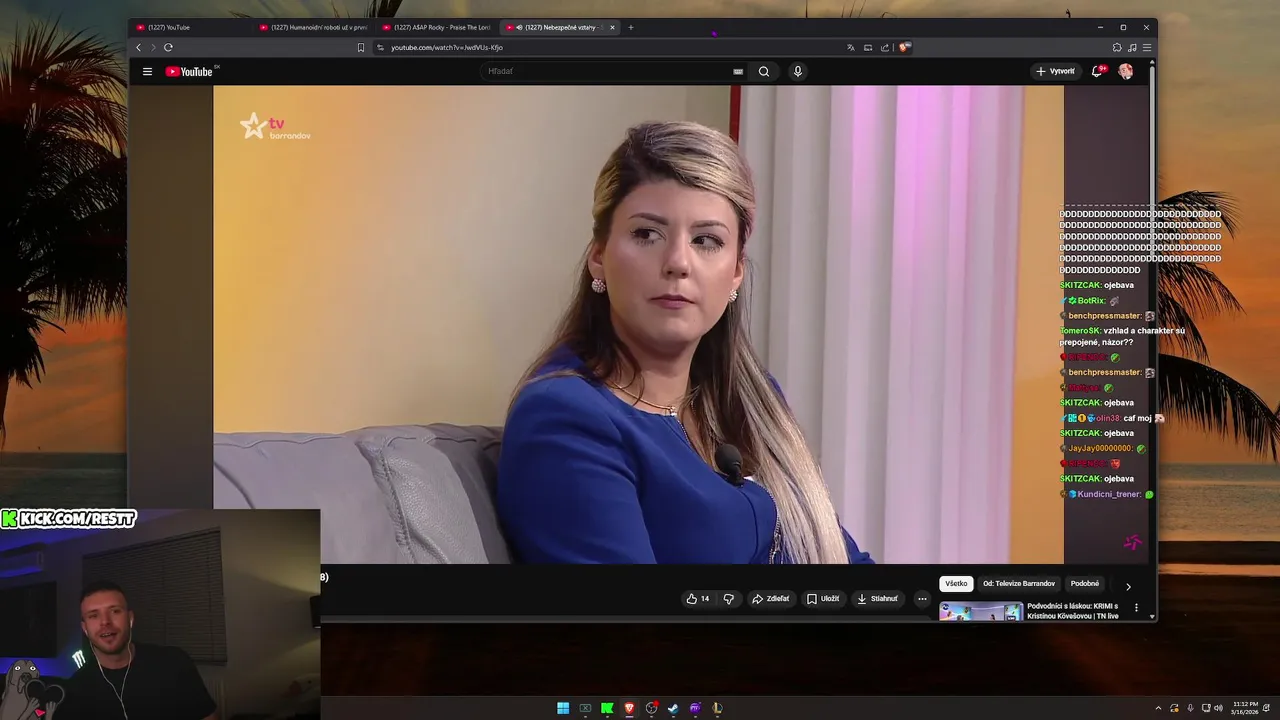Screen dimensions: 1280x720
Task: Select the Od: Televize Barrandov chip
Action: pos(1019,584)
